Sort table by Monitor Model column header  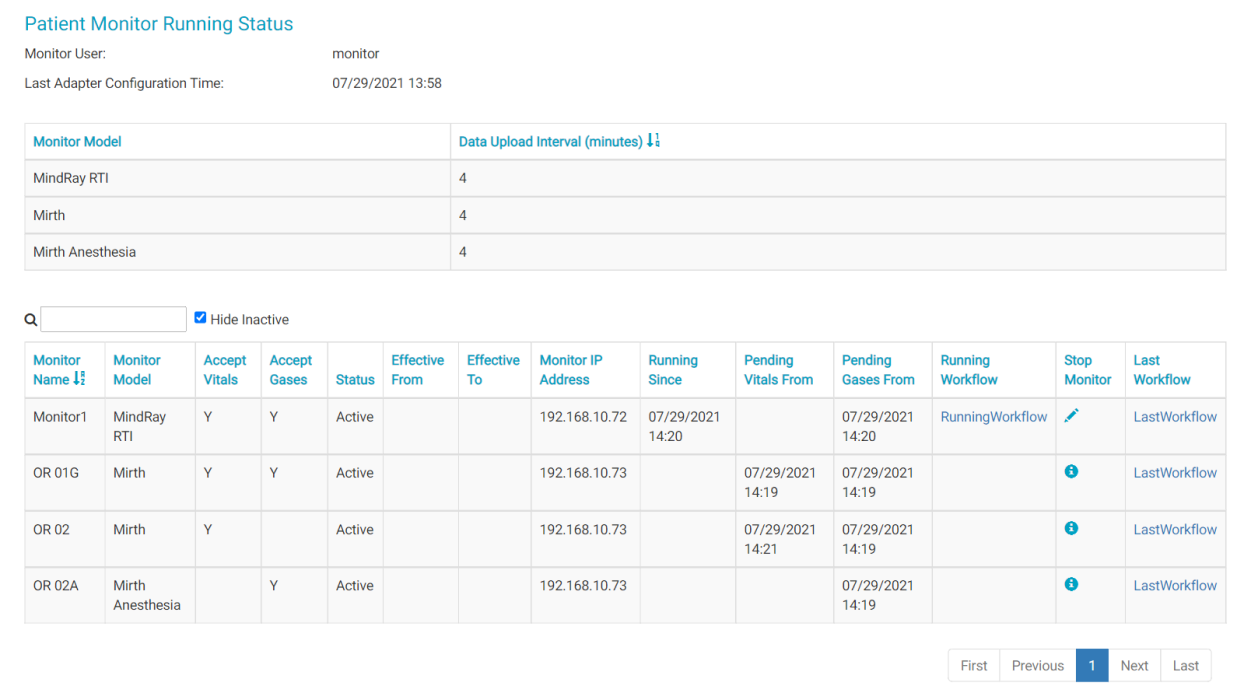[x=137, y=370]
